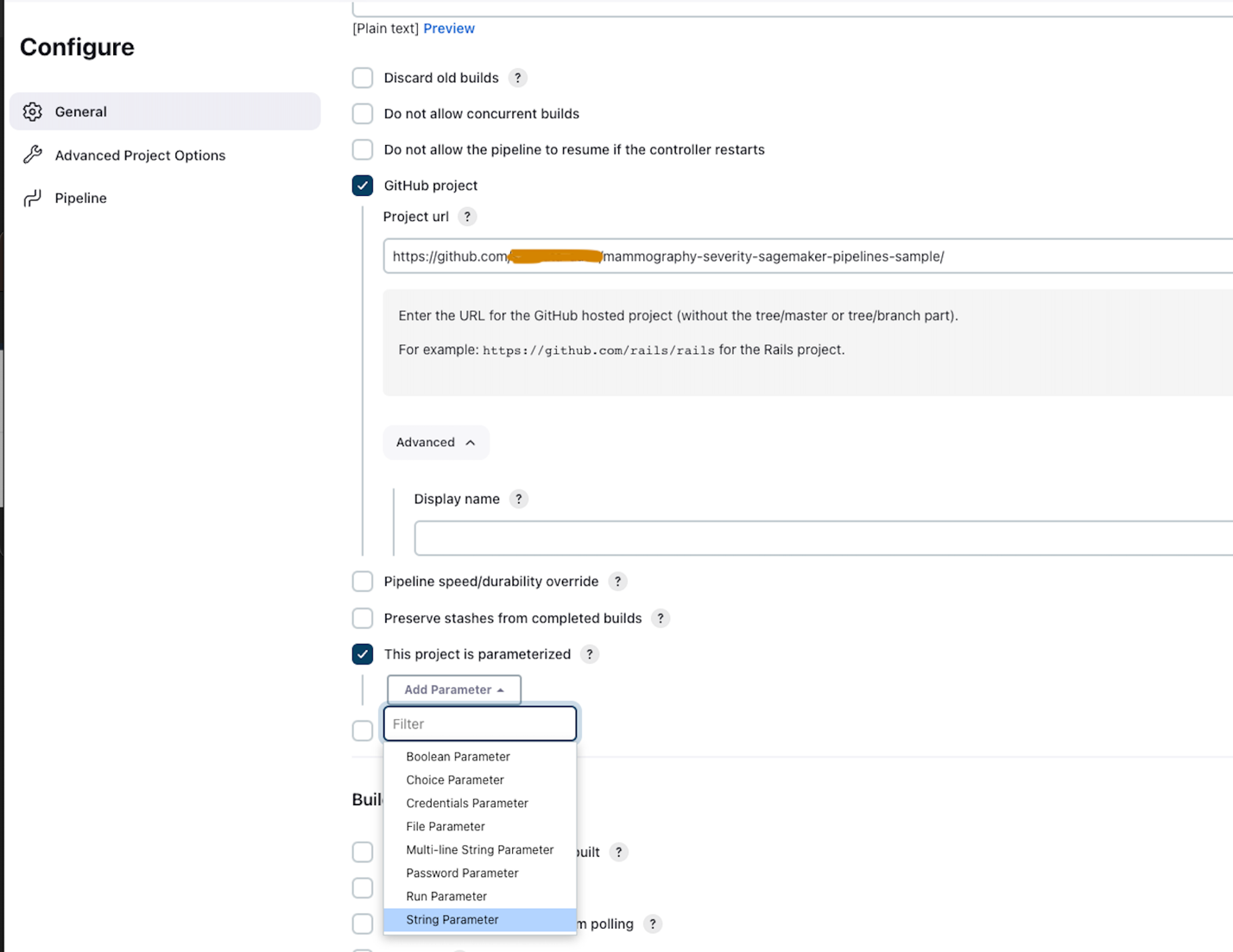This screenshot has width=1233, height=952.
Task: Toggle Preserve stashes from completed builds
Action: point(363,618)
